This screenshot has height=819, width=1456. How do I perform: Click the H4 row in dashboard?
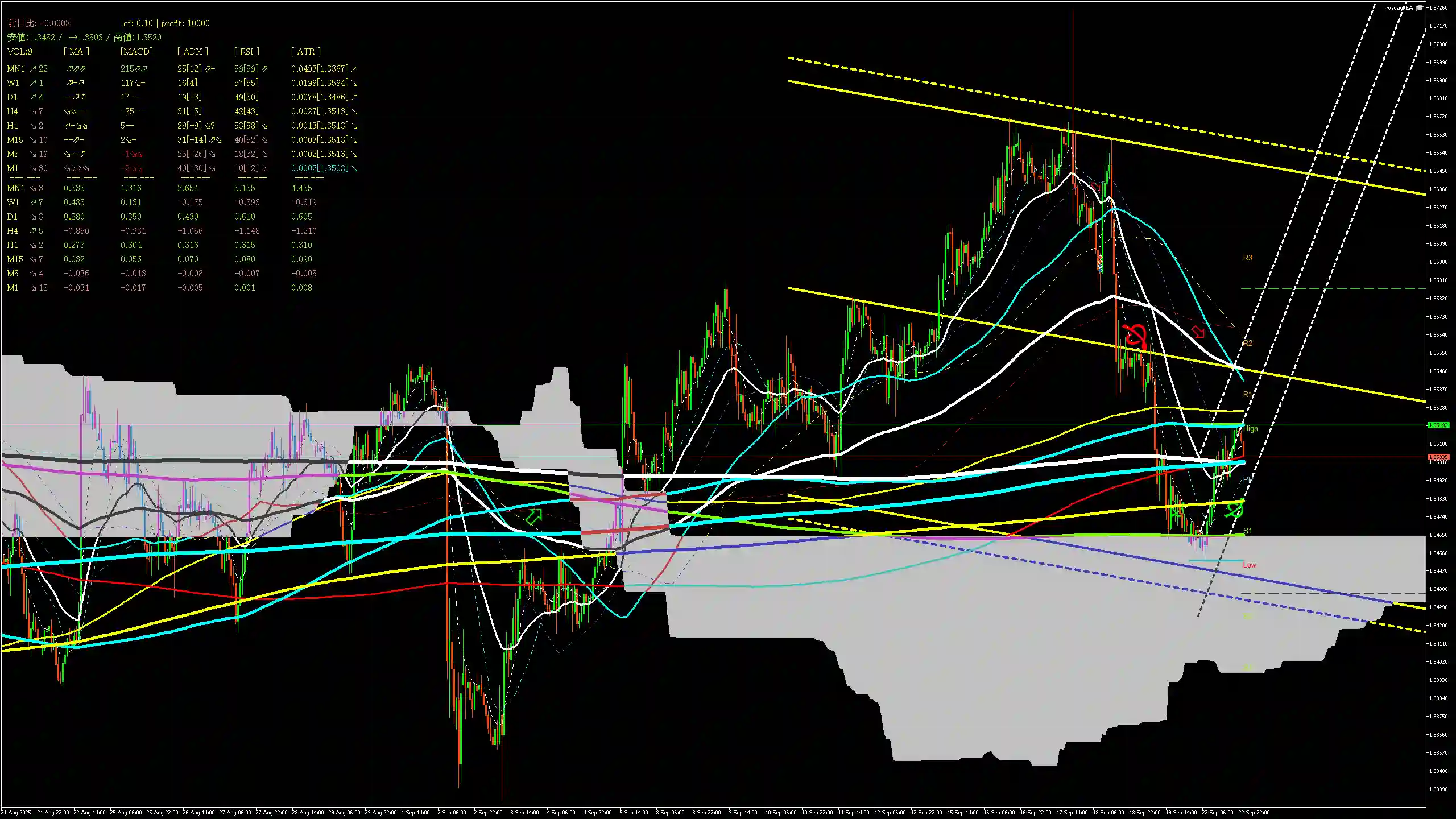coord(13,111)
